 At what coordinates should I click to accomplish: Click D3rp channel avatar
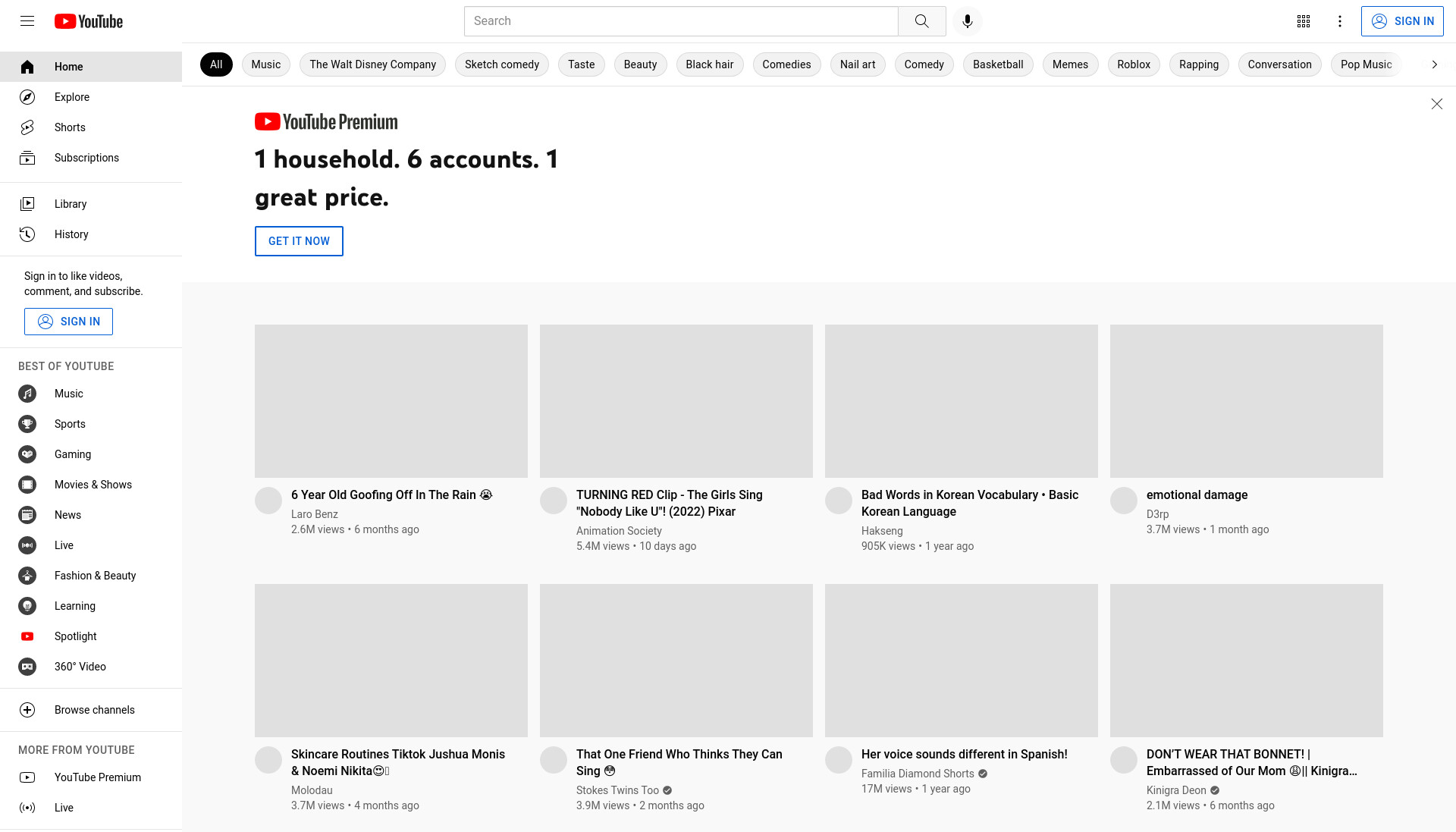coord(1124,501)
